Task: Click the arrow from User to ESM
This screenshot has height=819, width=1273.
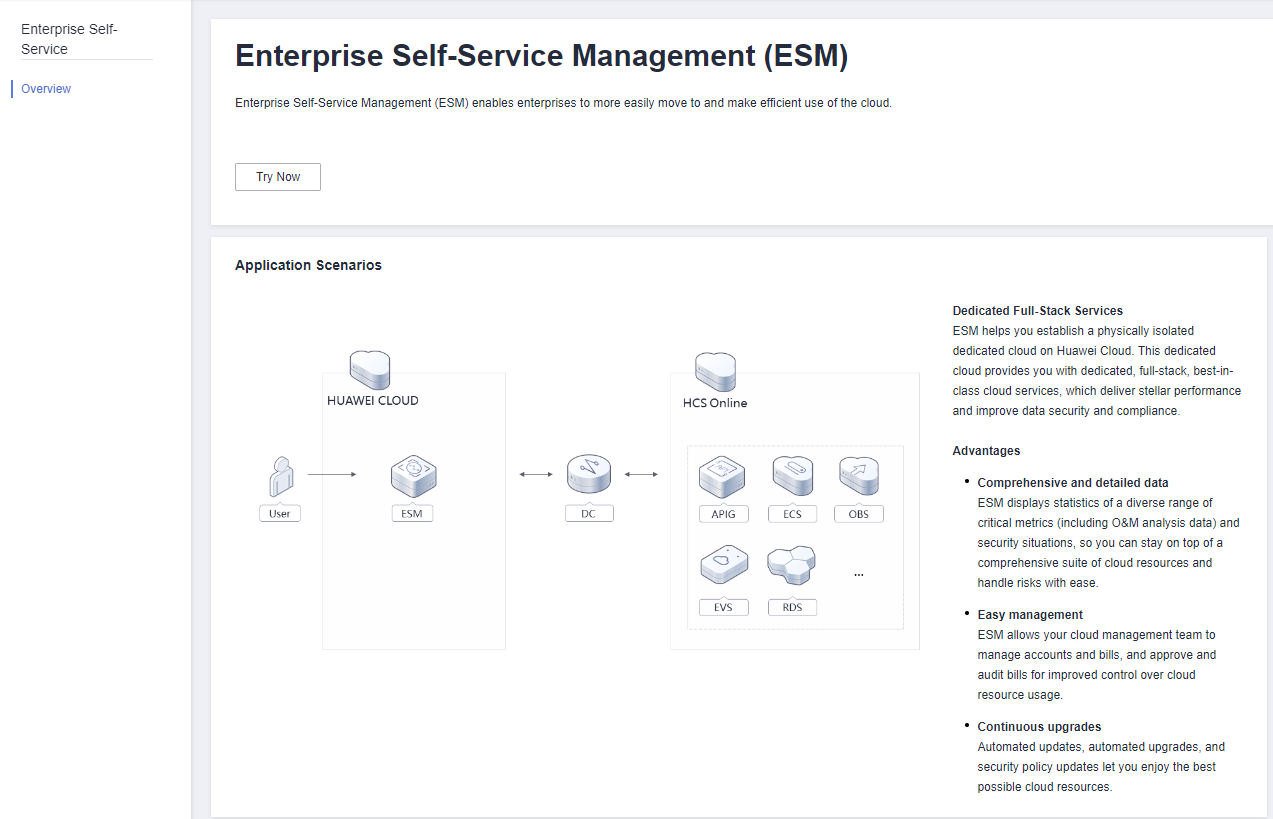Action: [x=332, y=475]
